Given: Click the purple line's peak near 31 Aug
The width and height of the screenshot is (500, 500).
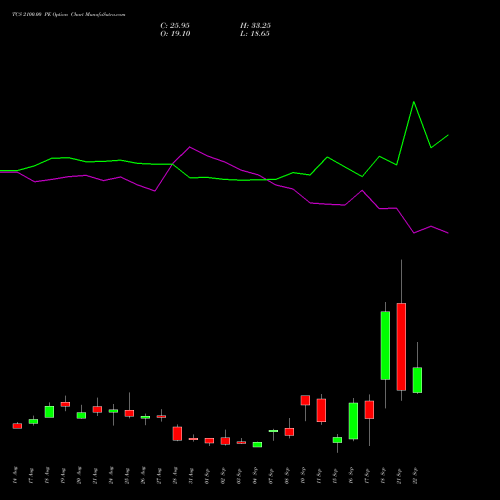Looking at the screenshot, I should (190, 147).
